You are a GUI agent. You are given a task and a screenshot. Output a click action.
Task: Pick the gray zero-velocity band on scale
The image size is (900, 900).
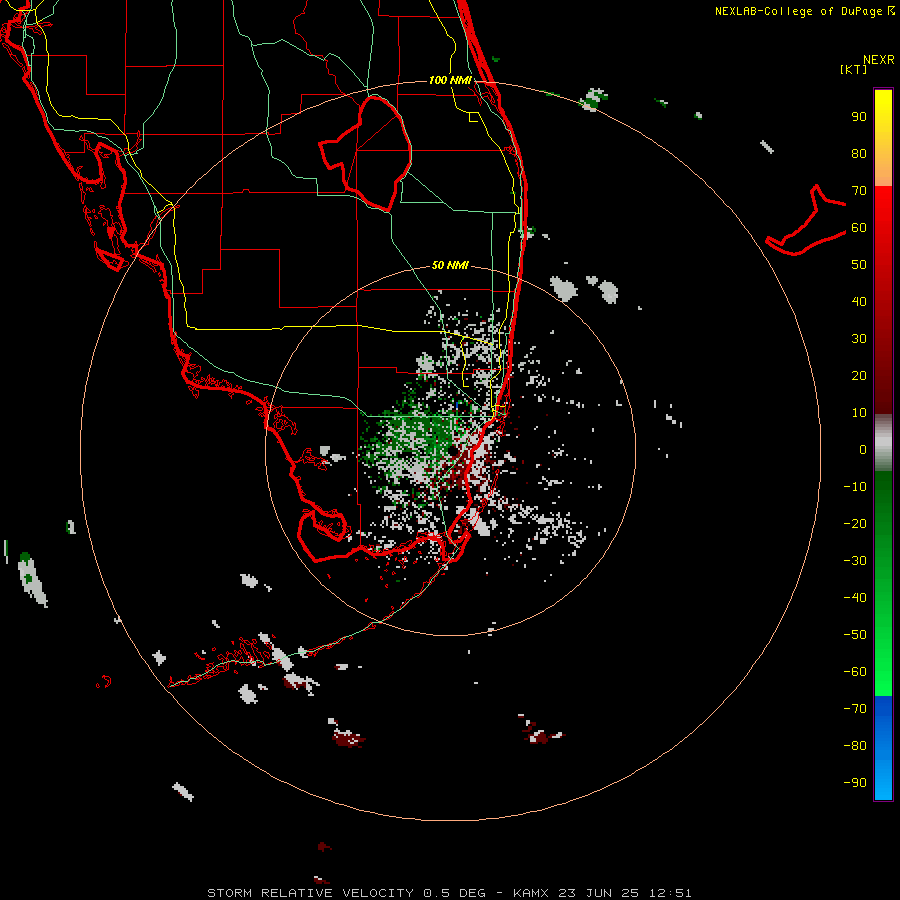(883, 443)
